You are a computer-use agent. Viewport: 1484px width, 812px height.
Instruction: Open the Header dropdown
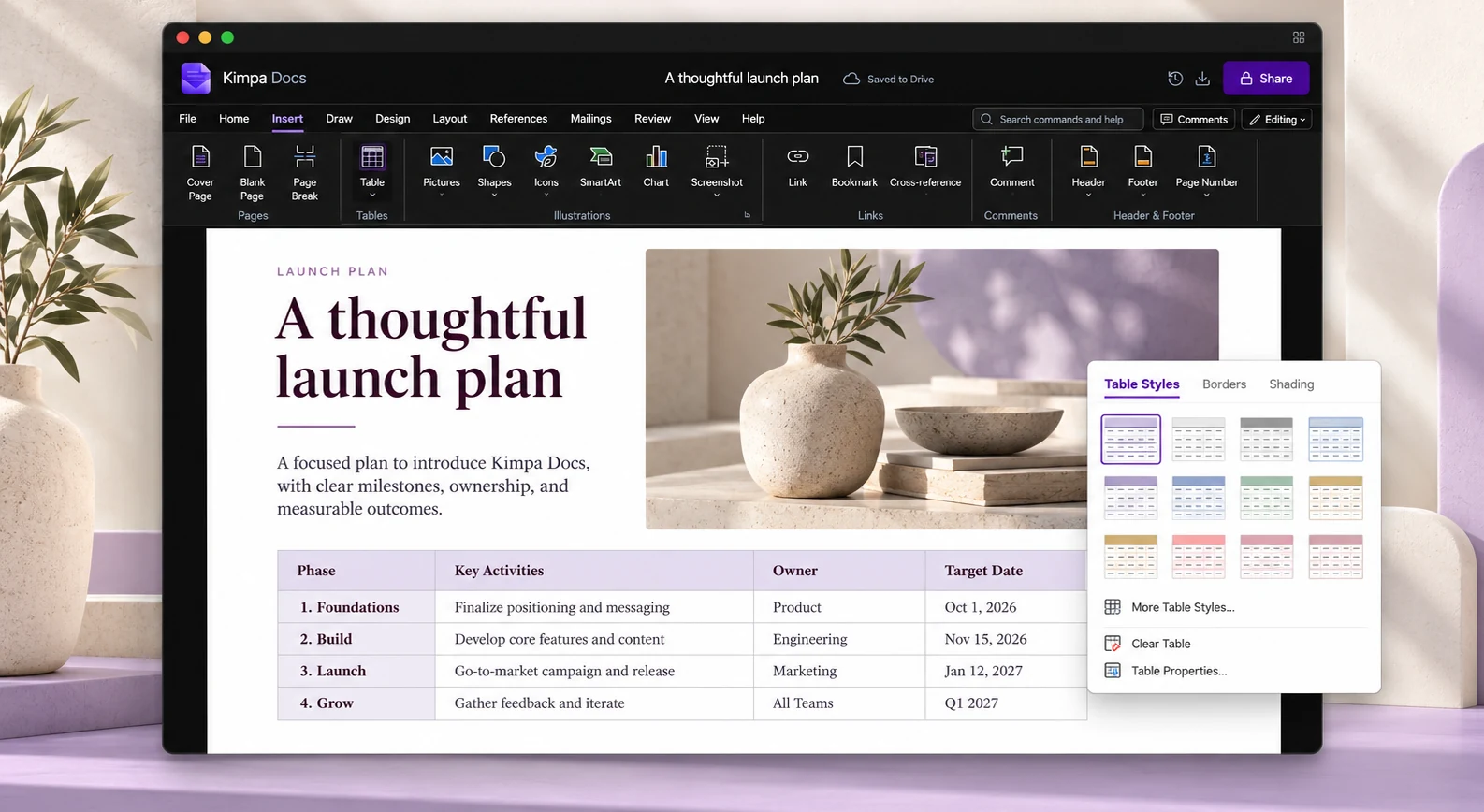[x=1088, y=195]
